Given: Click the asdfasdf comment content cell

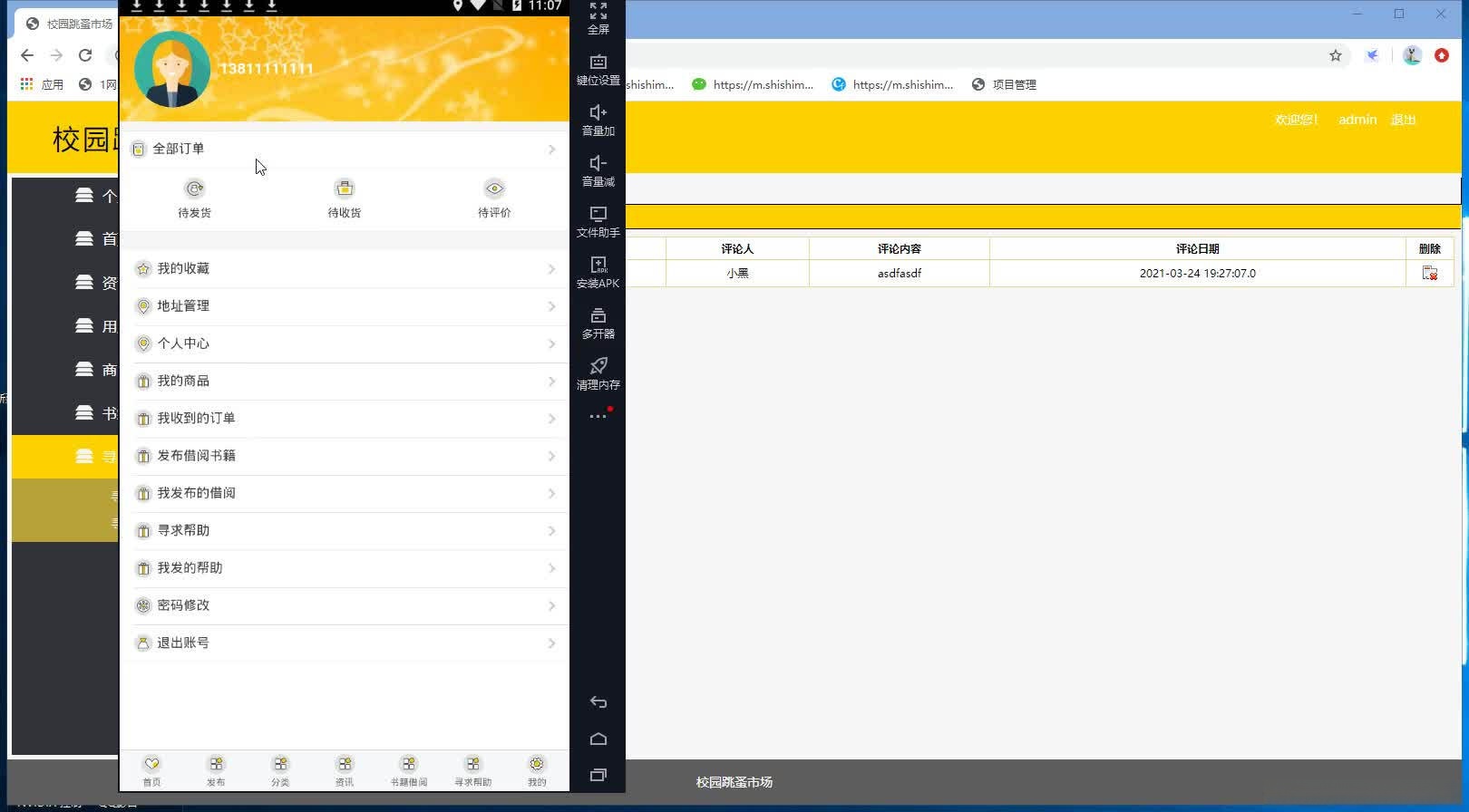Looking at the screenshot, I should pos(900,273).
